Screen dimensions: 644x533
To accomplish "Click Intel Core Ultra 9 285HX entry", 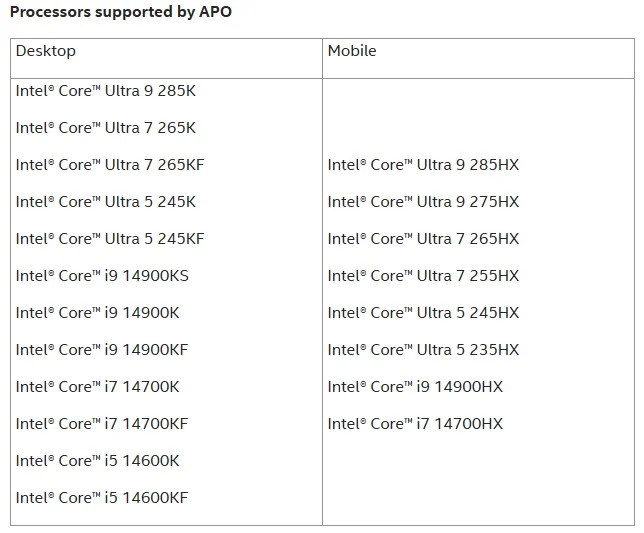I will [x=423, y=165].
